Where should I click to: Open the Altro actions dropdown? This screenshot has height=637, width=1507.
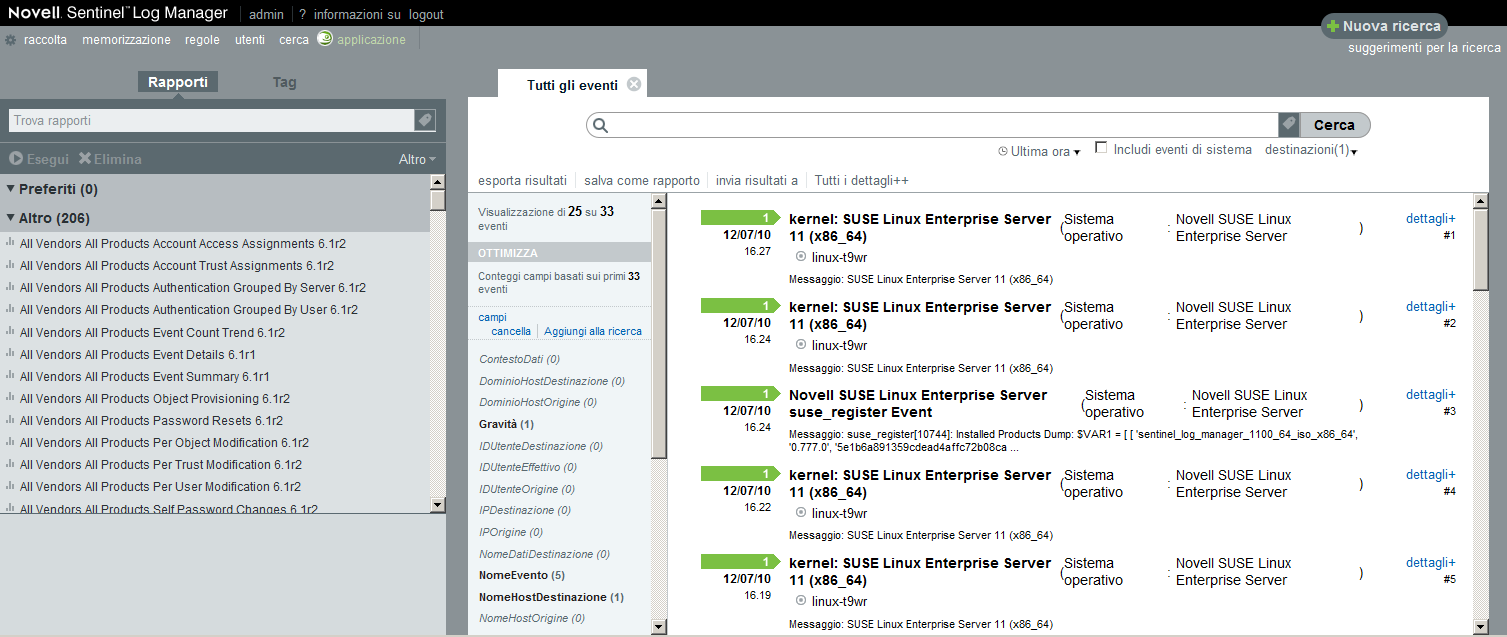(x=417, y=159)
